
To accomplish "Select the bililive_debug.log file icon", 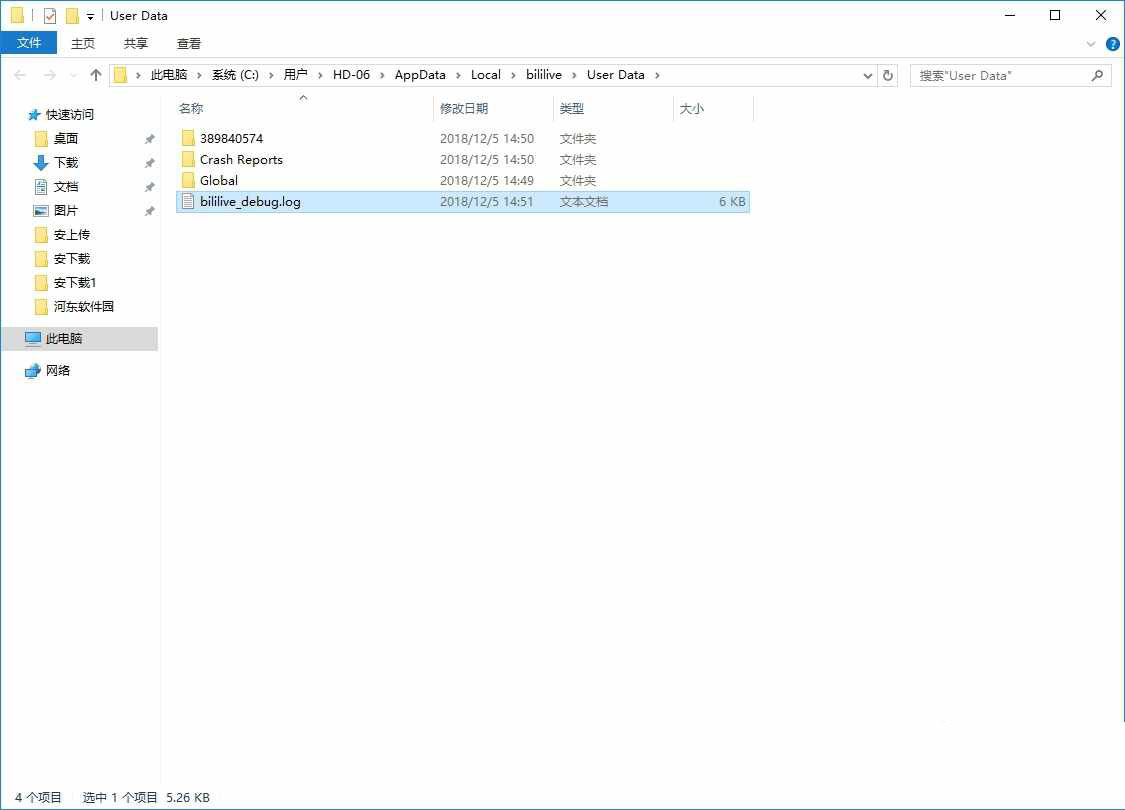I will point(187,202).
